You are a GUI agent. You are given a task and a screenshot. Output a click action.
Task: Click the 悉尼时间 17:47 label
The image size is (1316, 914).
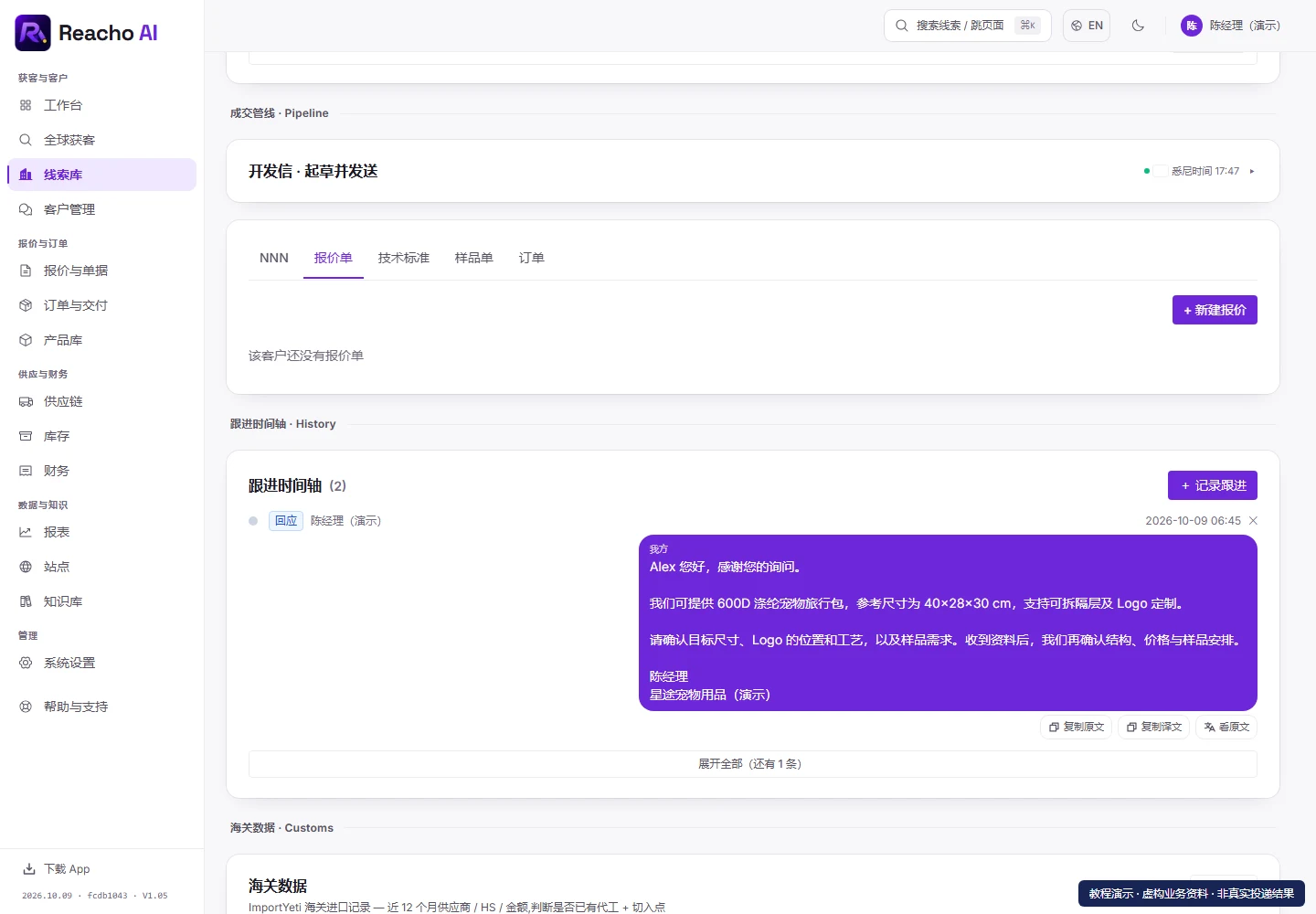point(1205,171)
